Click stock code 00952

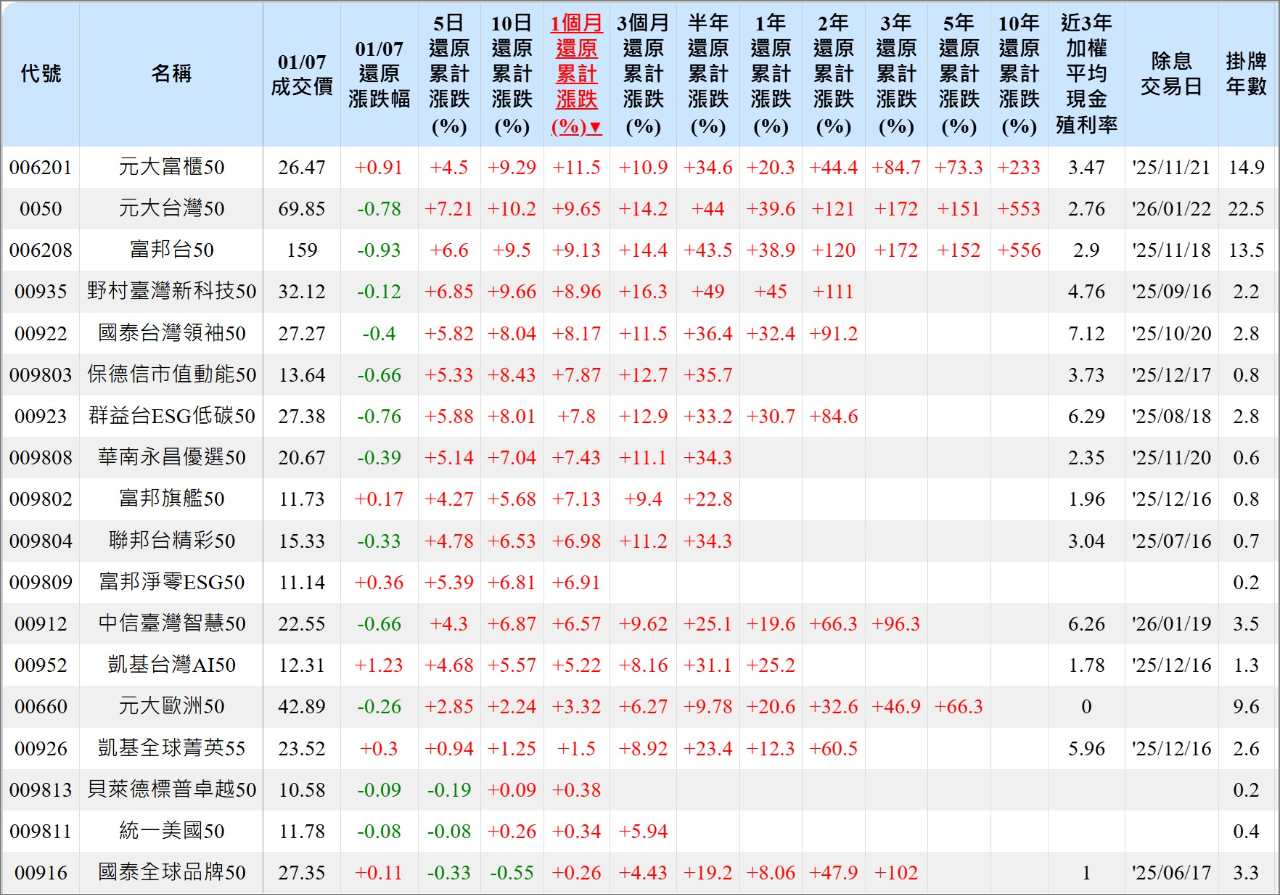(40, 665)
